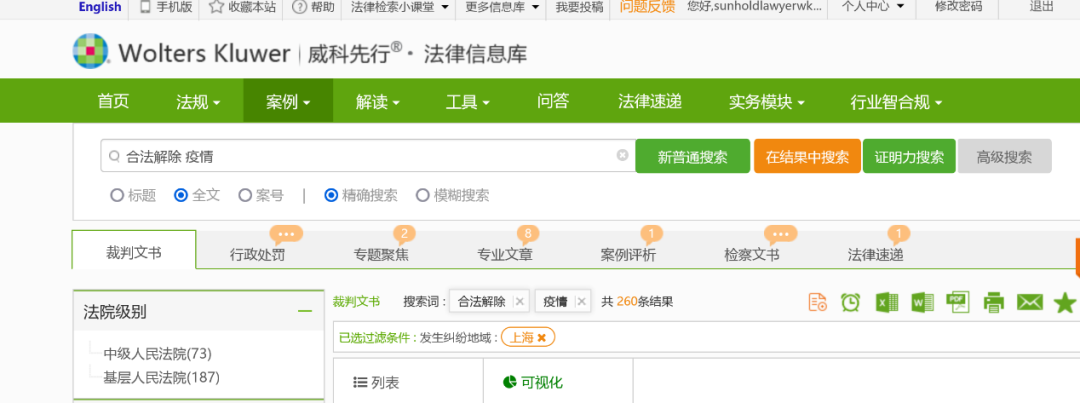The height and width of the screenshot is (403, 1080).
Task: Filter by 基层人民法院(187)
Action: (x=162, y=377)
